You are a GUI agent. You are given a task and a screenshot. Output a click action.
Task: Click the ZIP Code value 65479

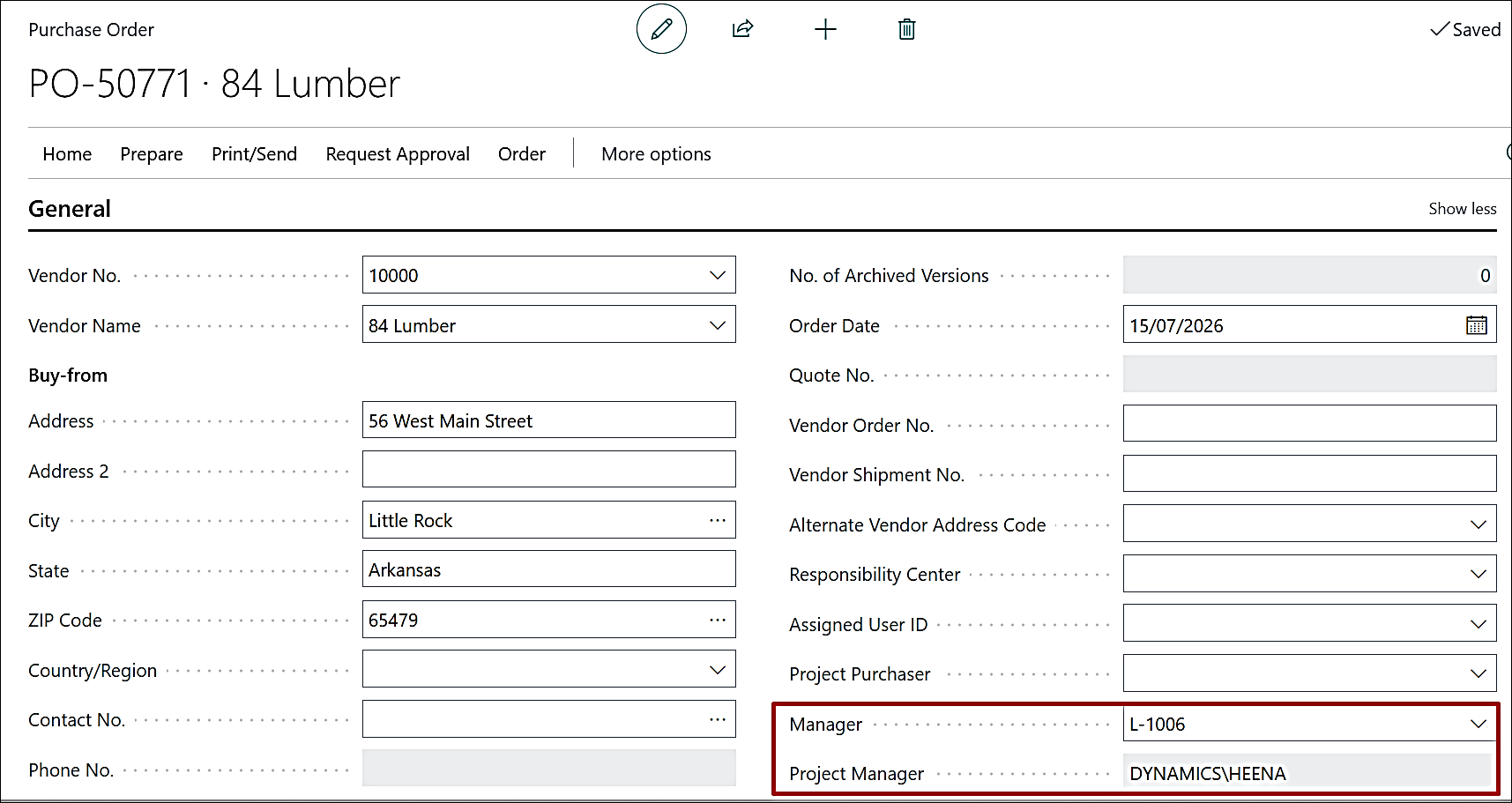[x=393, y=621]
